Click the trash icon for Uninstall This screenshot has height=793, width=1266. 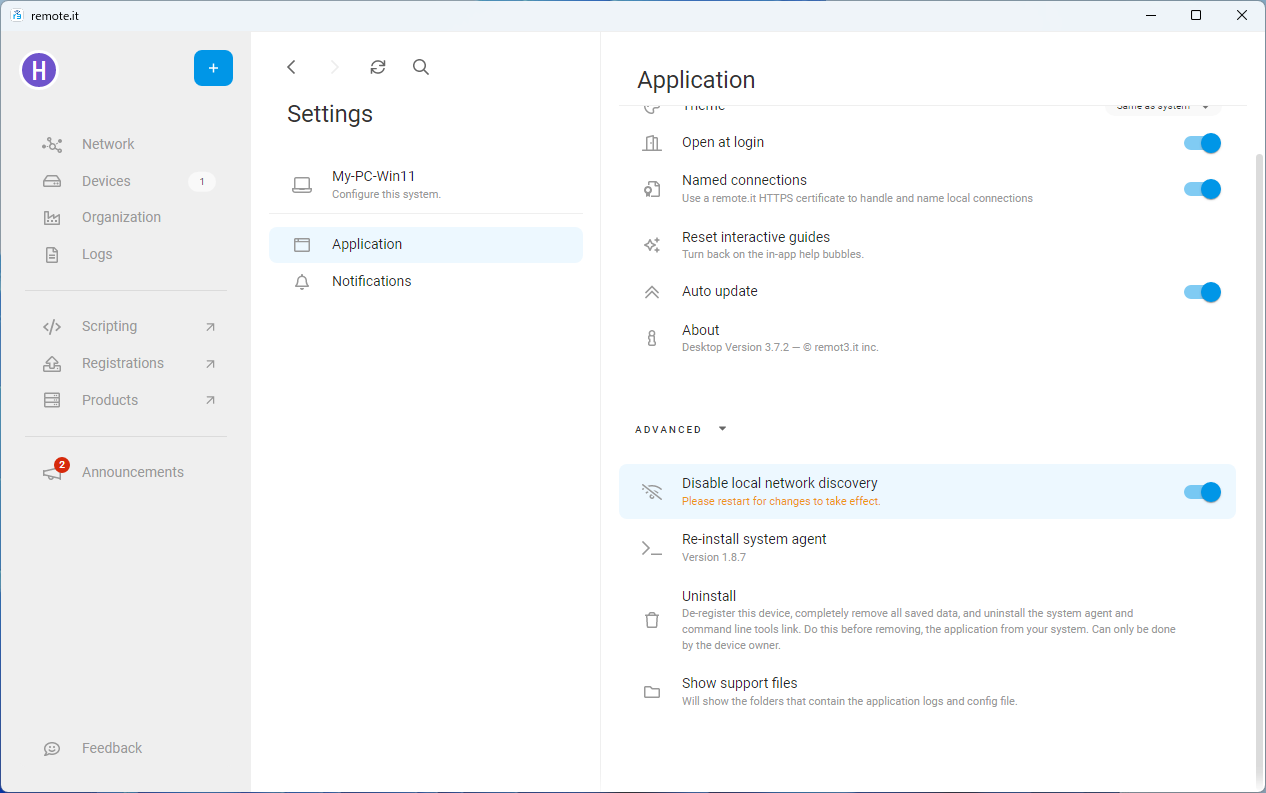click(x=652, y=620)
